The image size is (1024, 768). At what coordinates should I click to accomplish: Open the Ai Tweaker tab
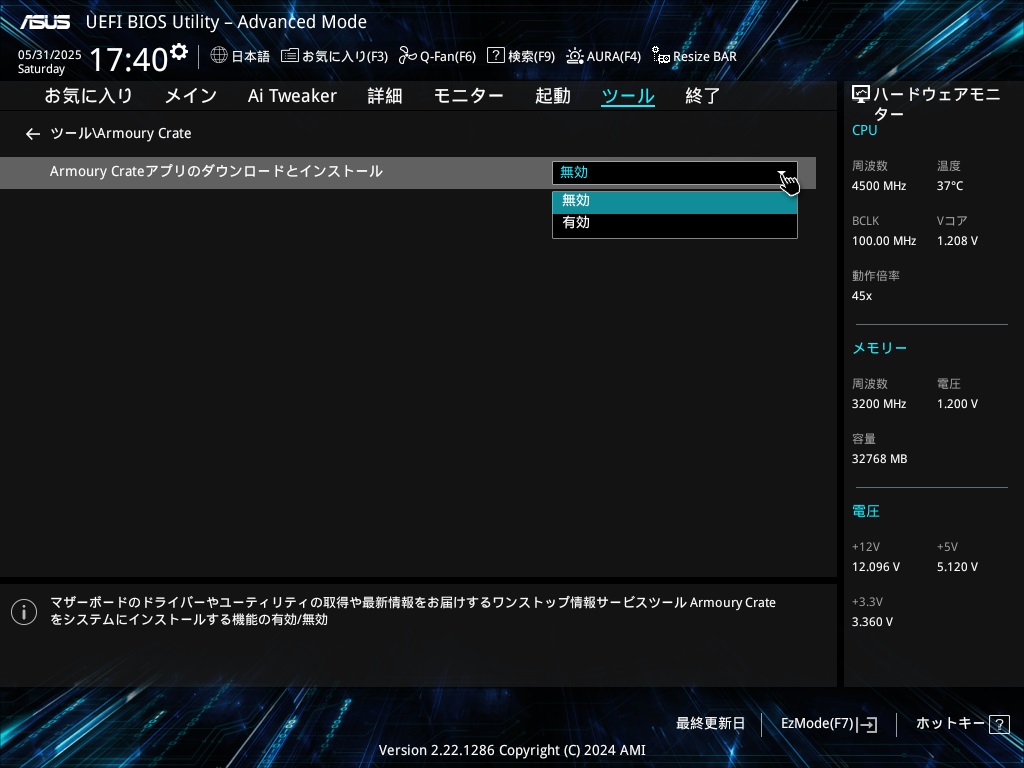(292, 96)
